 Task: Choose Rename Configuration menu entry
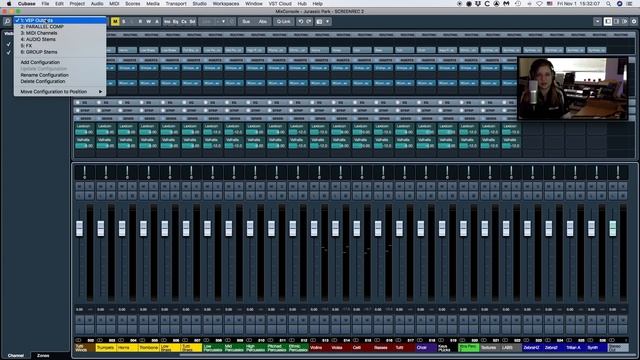60,75
